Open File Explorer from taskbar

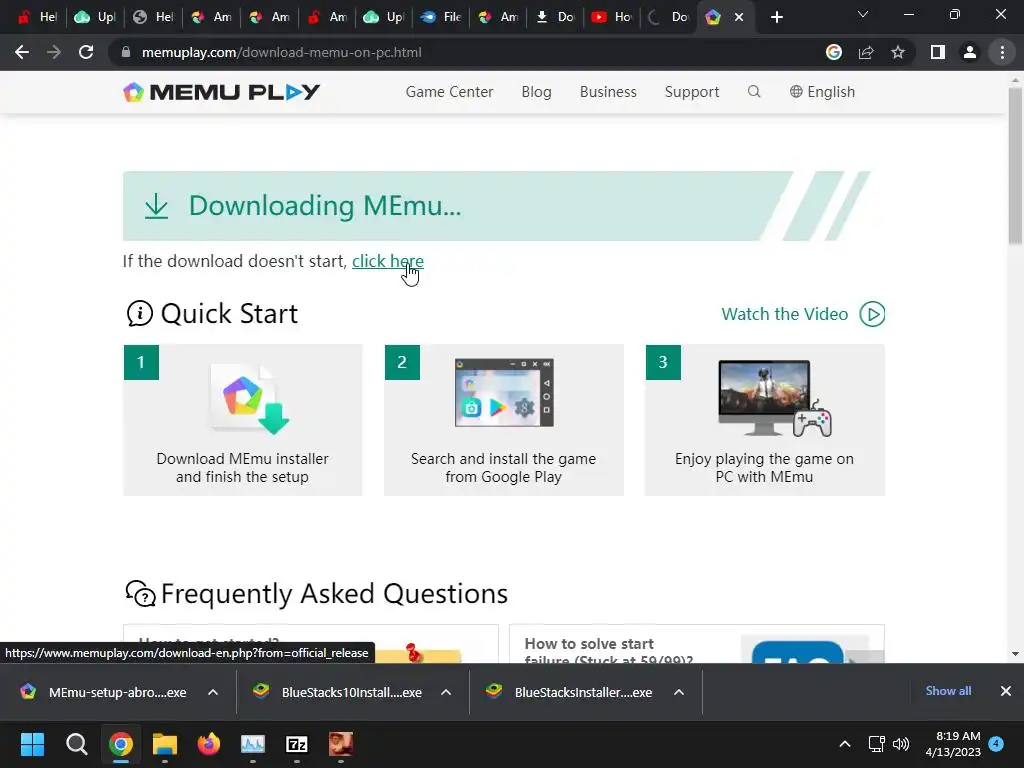tap(165, 744)
